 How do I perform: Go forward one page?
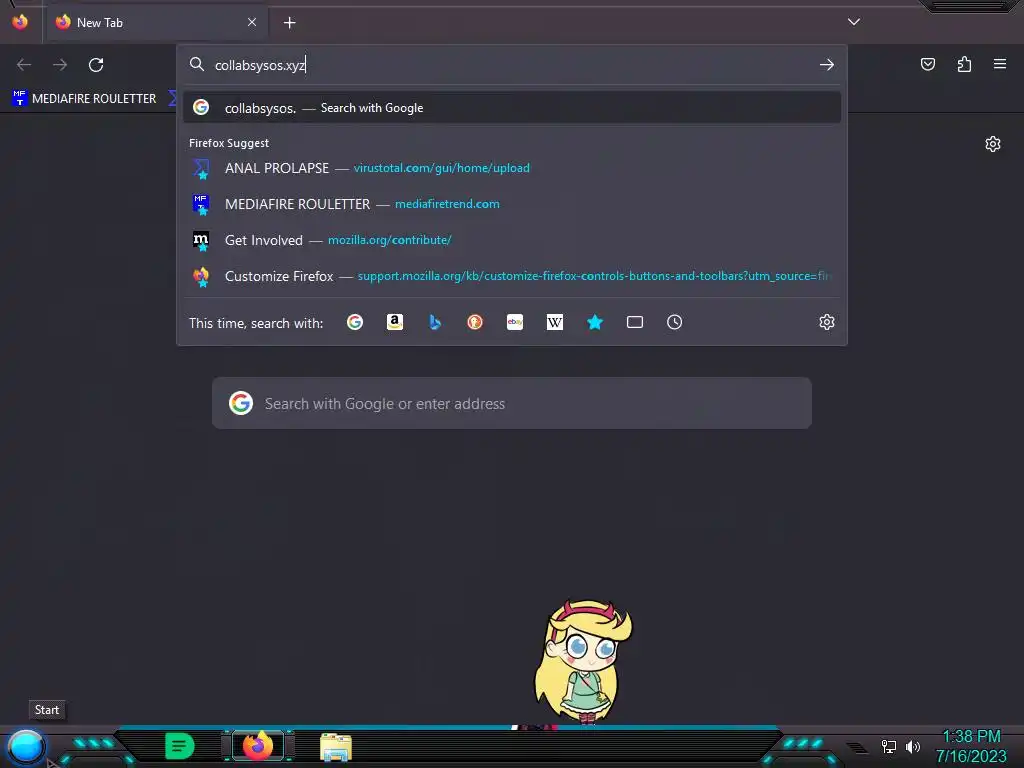60,65
